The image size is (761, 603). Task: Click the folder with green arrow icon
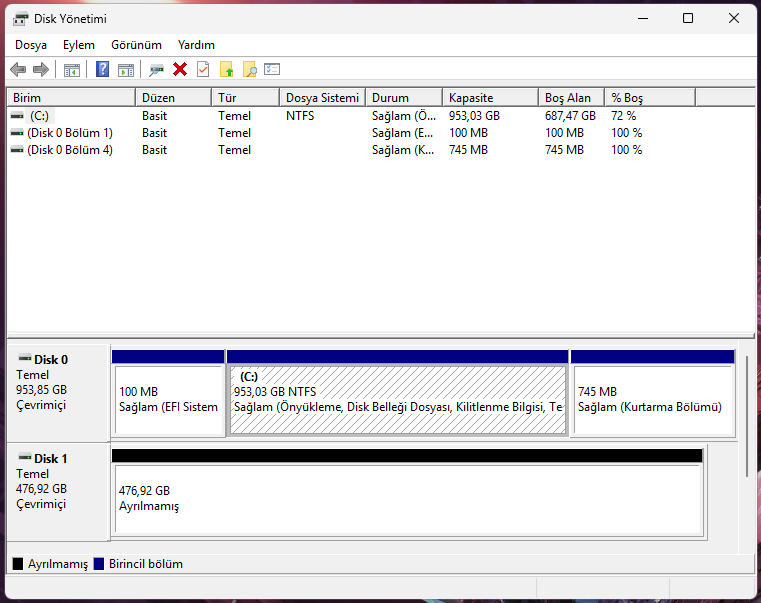point(227,69)
